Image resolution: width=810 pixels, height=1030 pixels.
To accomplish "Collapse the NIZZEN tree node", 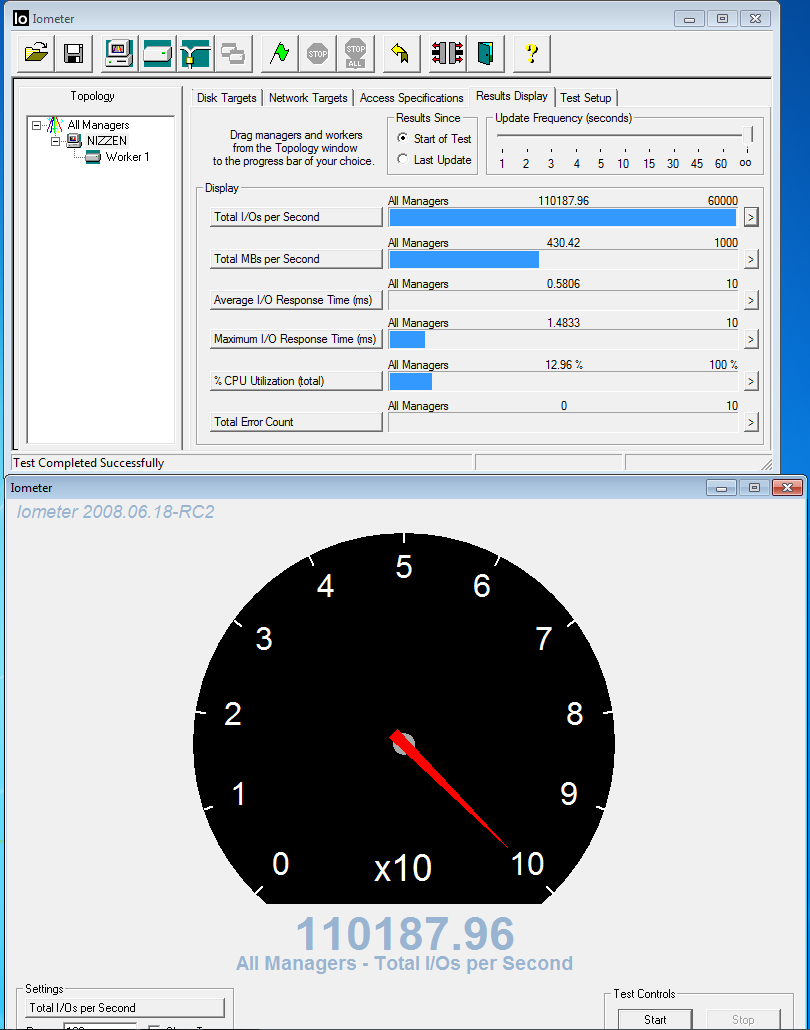I will point(56,141).
